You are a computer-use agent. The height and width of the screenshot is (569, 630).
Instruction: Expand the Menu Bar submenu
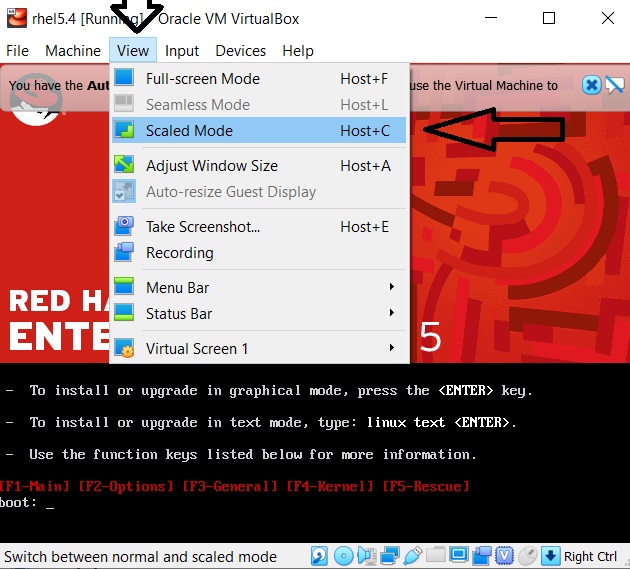[x=177, y=288]
